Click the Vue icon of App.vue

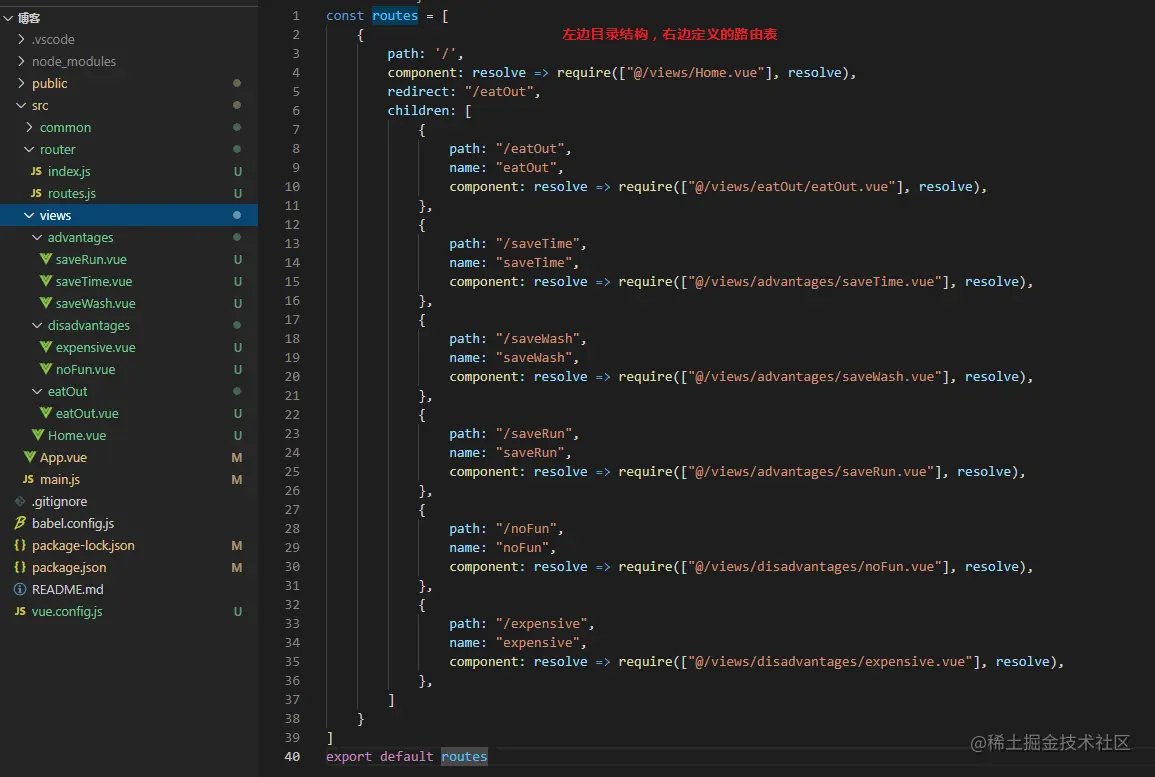coord(29,457)
